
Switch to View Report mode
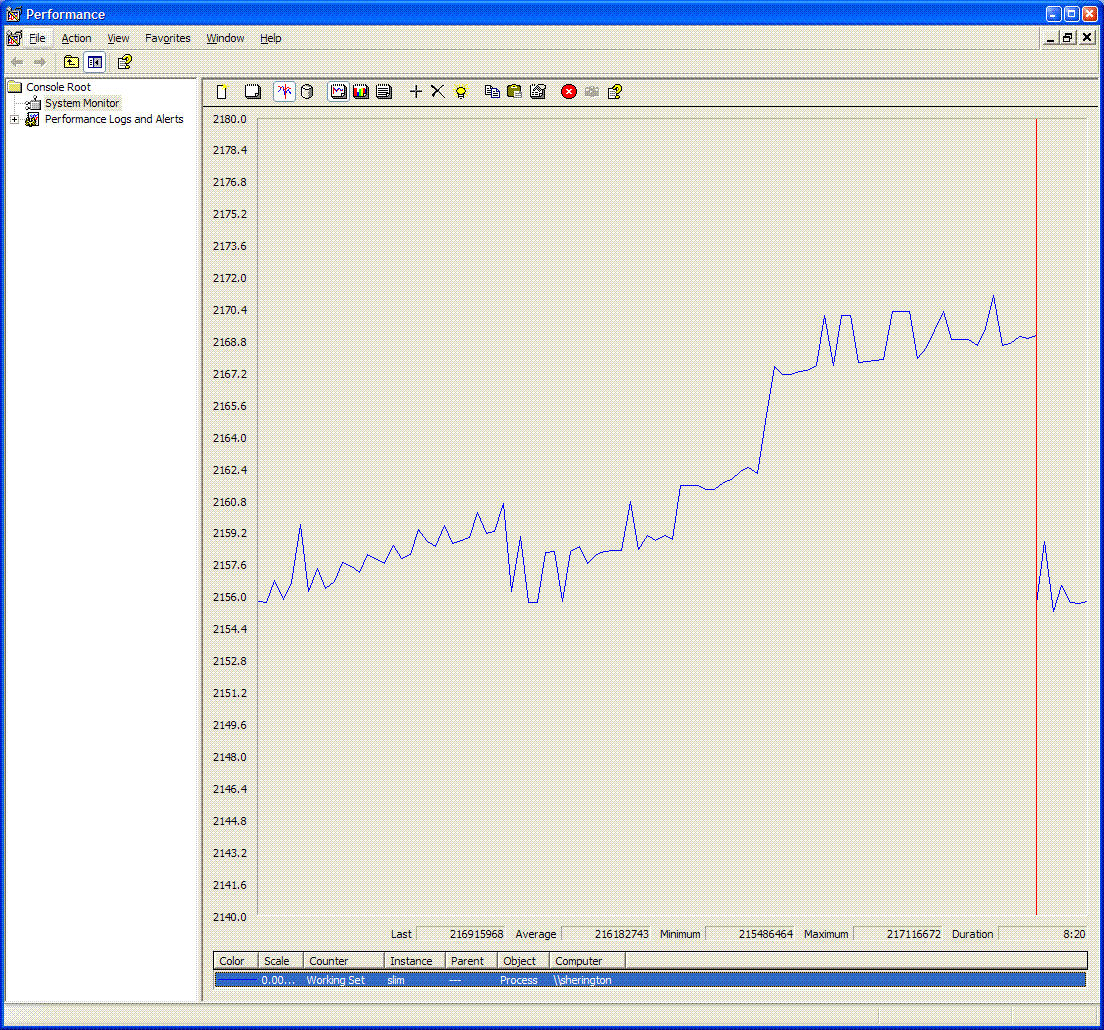[383, 92]
